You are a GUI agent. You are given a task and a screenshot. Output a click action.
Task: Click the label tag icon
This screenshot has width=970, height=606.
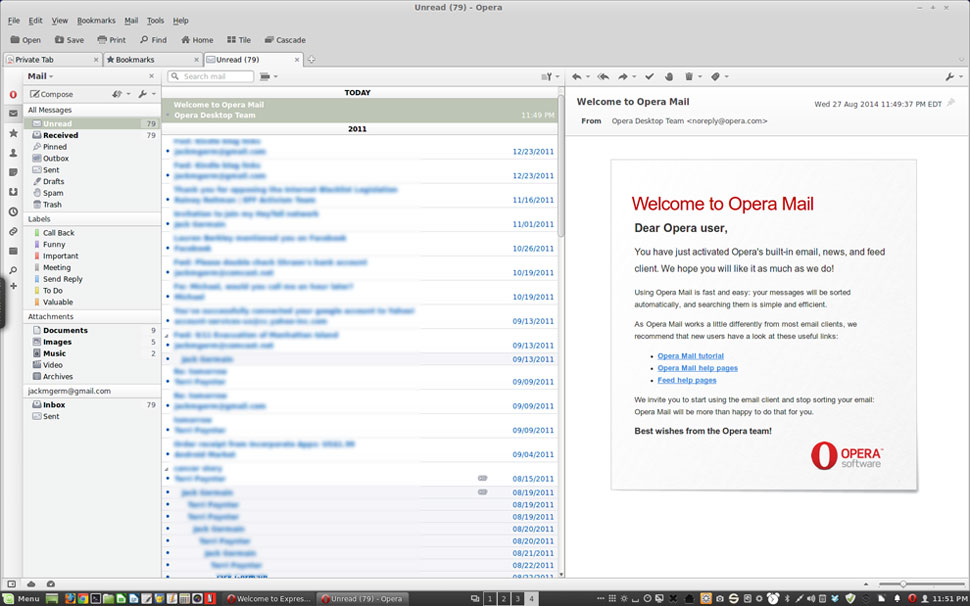(x=716, y=77)
